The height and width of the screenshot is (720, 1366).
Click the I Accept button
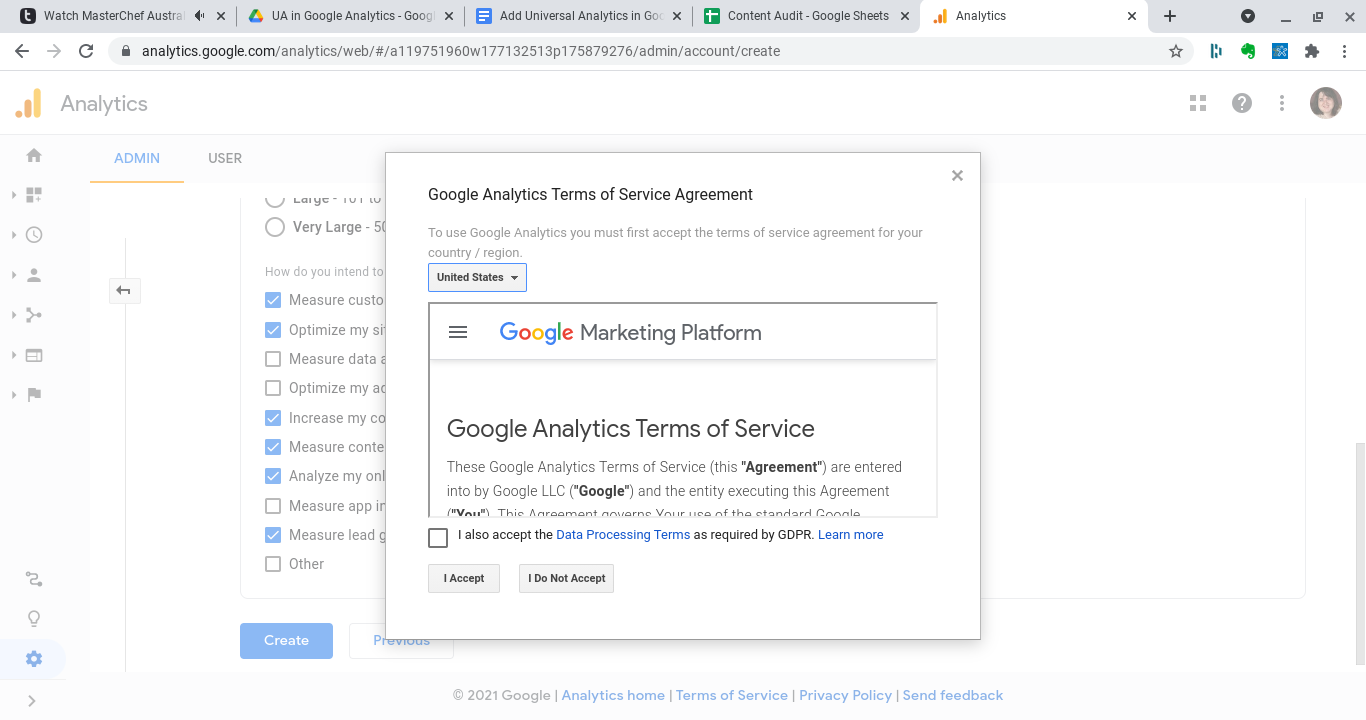coord(464,578)
